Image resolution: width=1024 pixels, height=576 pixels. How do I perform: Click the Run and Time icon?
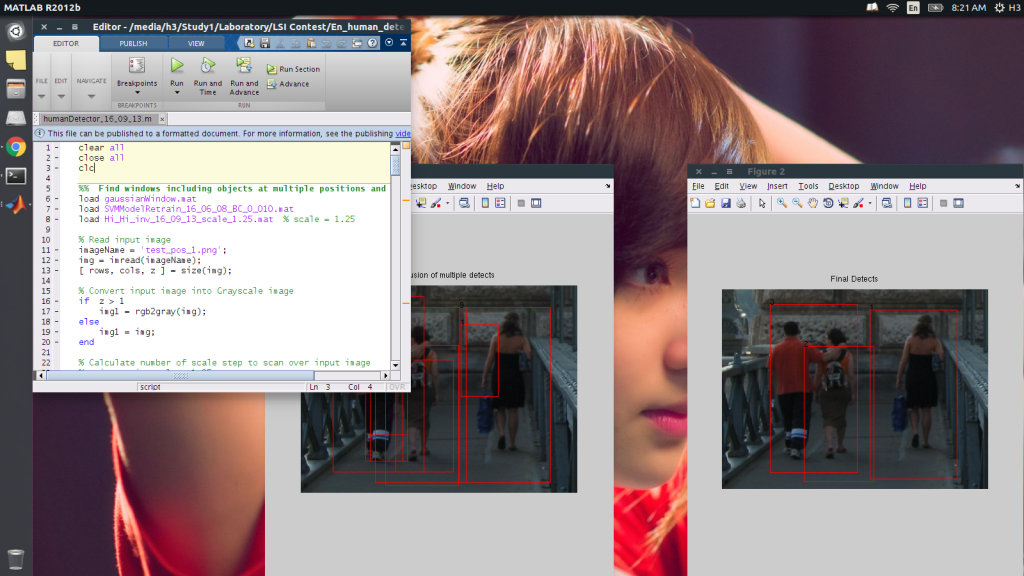[x=208, y=65]
